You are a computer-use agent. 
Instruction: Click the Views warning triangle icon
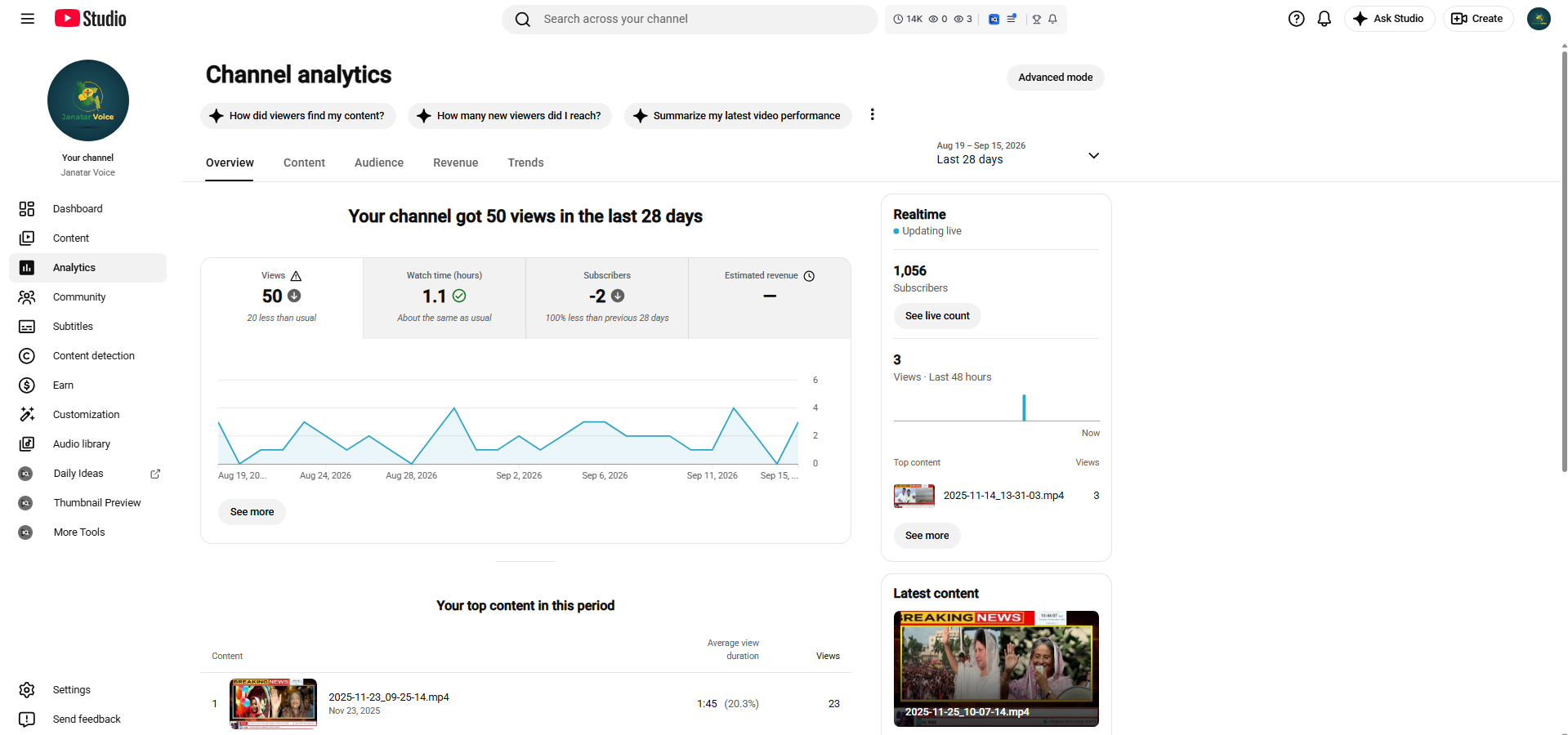296,276
